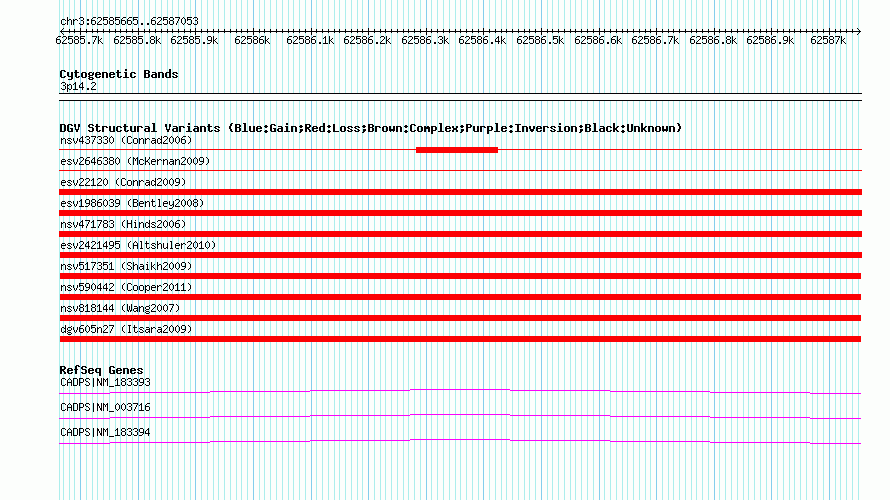Click the 62587k ruler tick label
This screenshot has height=500, width=890.
(828, 40)
